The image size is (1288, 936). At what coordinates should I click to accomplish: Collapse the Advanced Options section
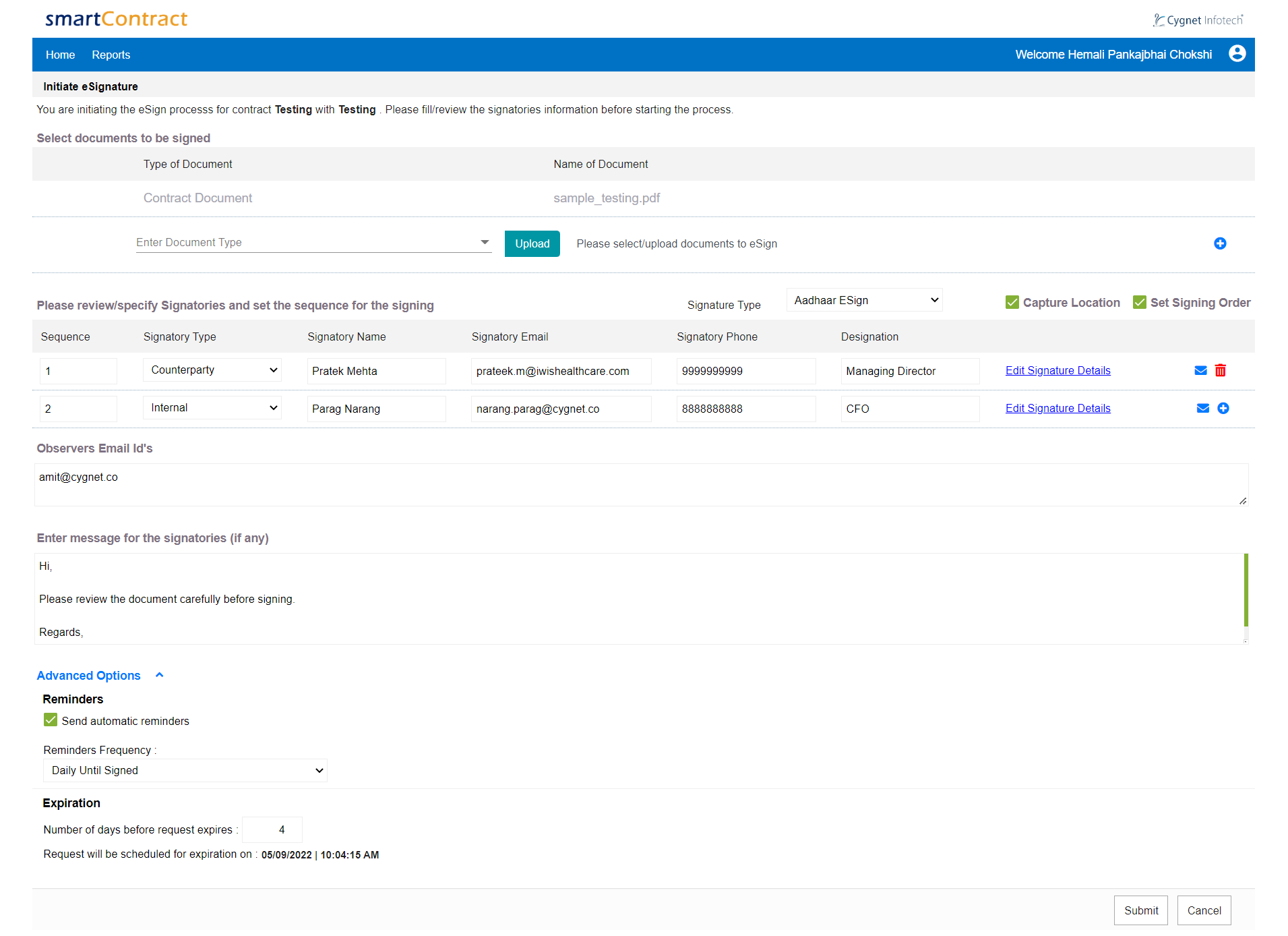point(160,675)
